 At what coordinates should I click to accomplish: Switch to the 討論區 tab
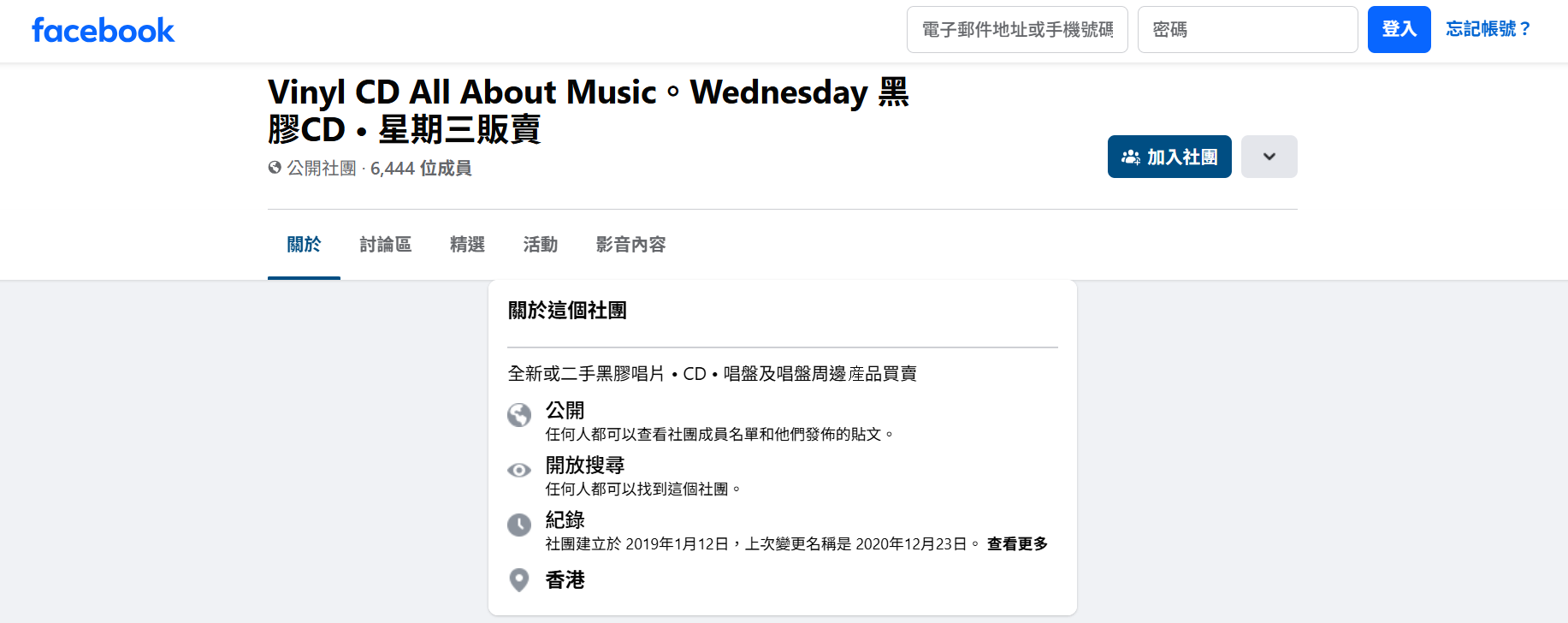(x=386, y=245)
